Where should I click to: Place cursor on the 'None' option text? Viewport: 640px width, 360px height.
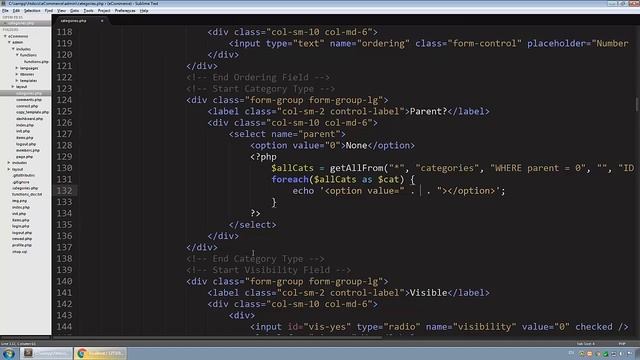click(356, 145)
